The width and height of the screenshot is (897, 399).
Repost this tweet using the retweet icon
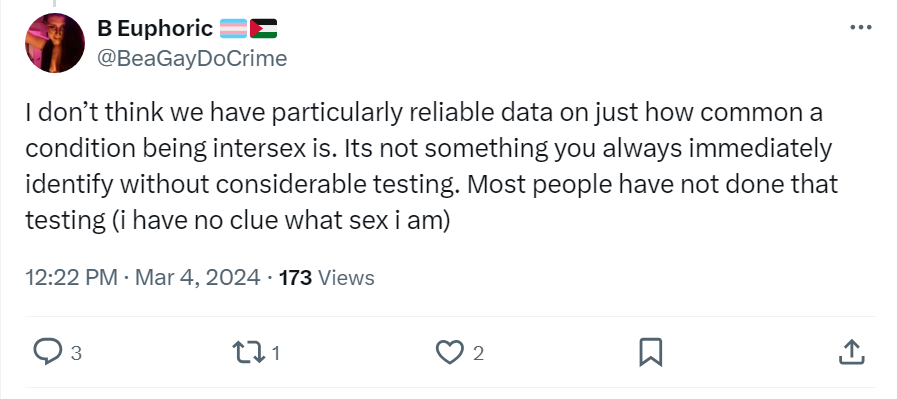(x=248, y=352)
